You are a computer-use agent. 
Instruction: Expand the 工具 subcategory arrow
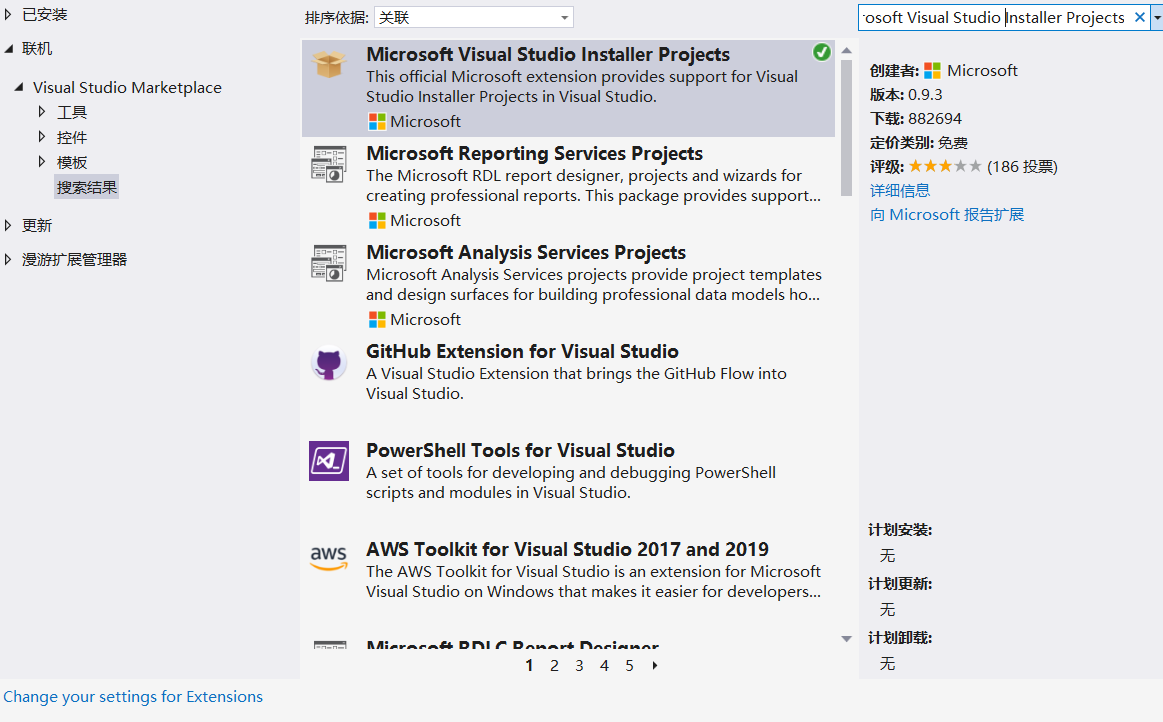42,112
